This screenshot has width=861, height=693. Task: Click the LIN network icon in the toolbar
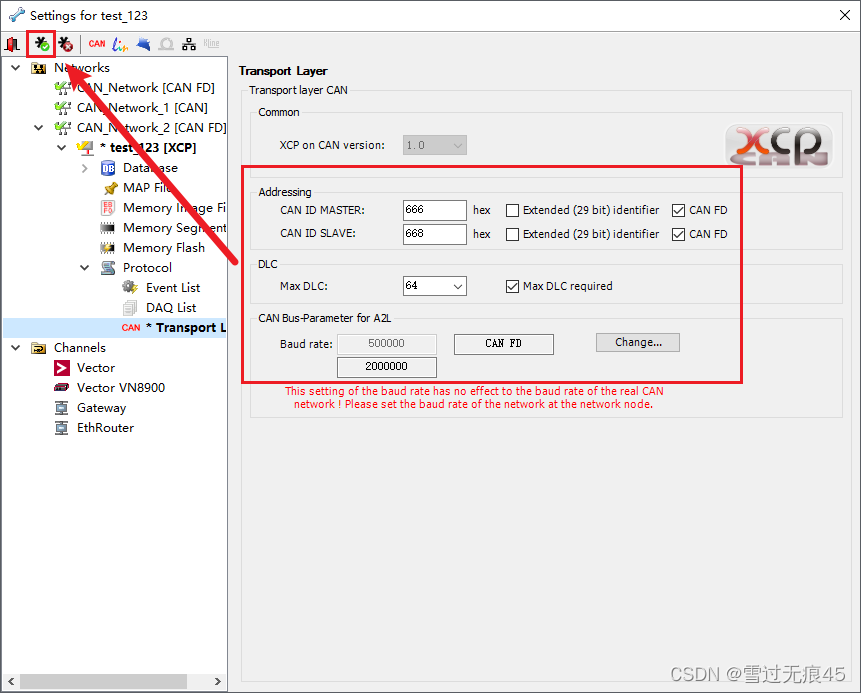(119, 44)
